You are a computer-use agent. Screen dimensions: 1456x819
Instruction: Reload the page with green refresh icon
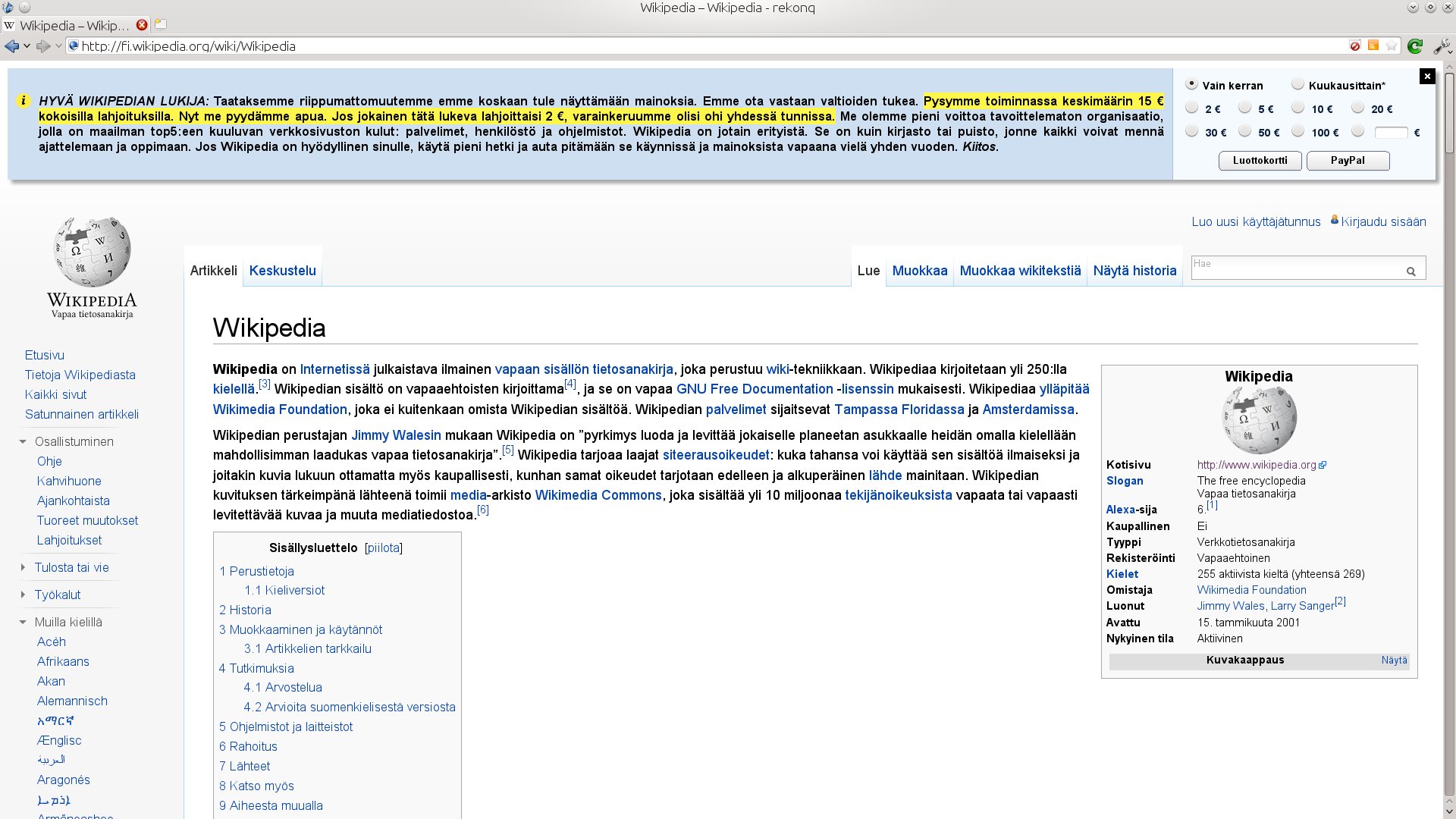1415,46
